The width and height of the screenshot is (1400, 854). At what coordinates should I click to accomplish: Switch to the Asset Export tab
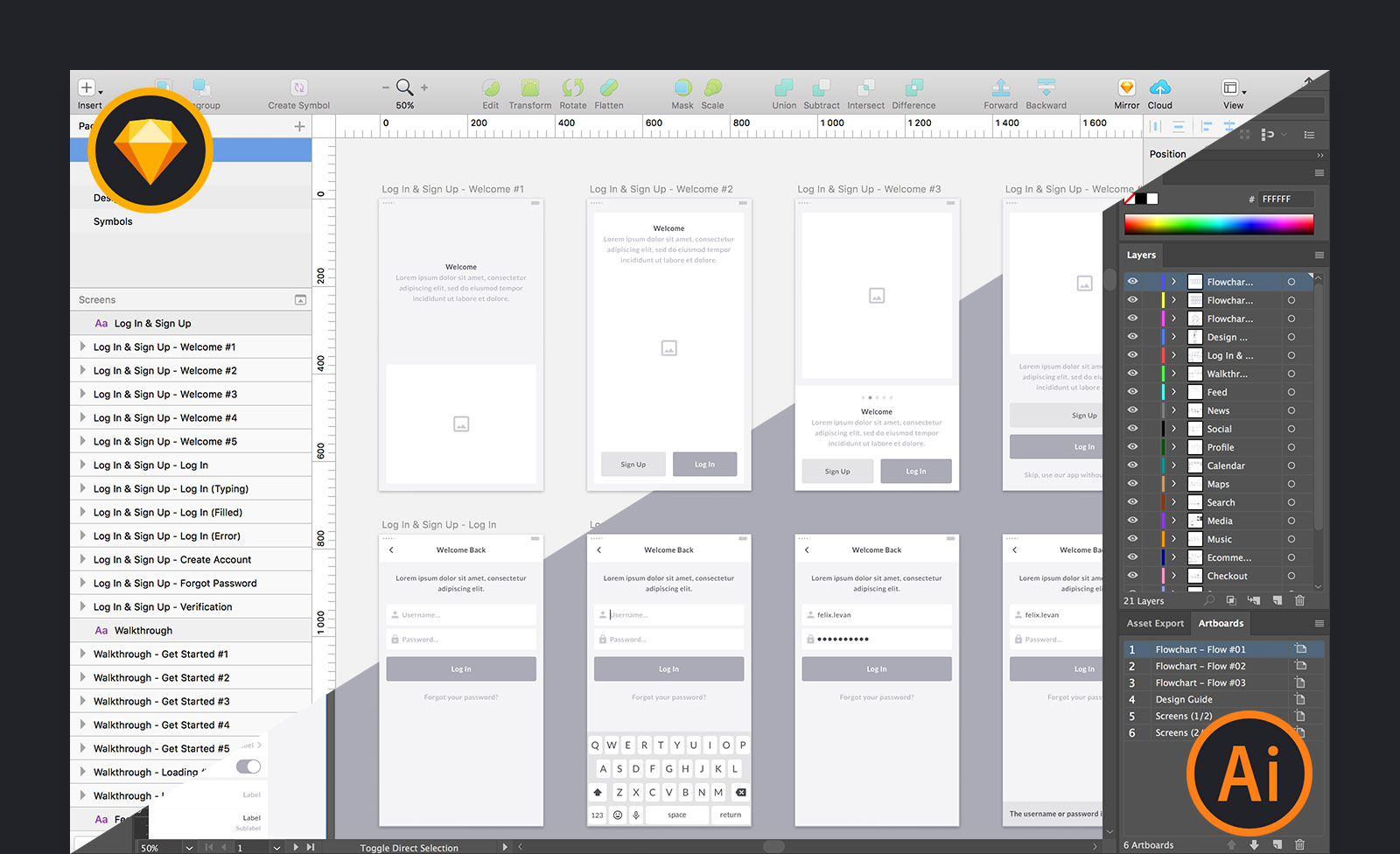[1155, 623]
